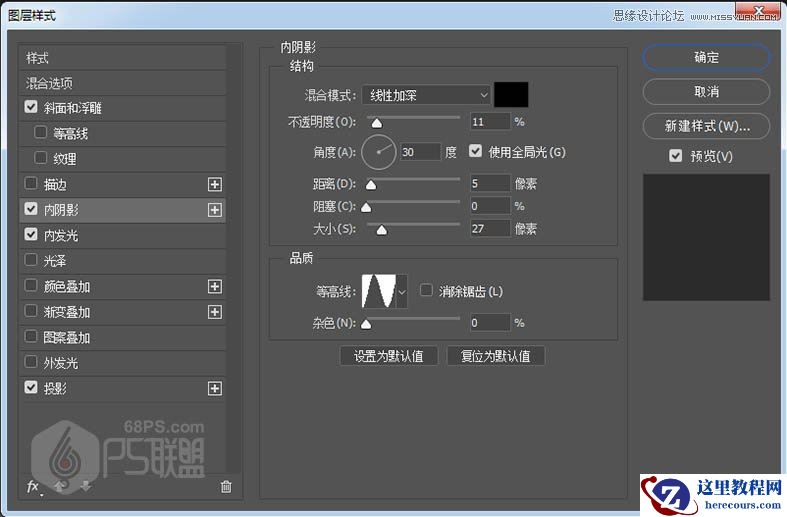
Task: Click the 大小 value field showing 27
Action: [x=490, y=229]
